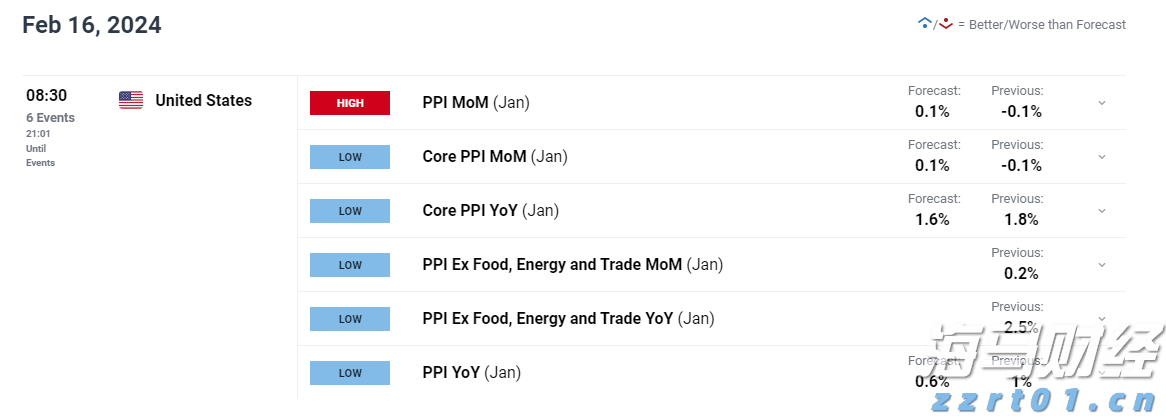
Task: Open the PPI YoY (Jan) event
Action: (x=472, y=372)
